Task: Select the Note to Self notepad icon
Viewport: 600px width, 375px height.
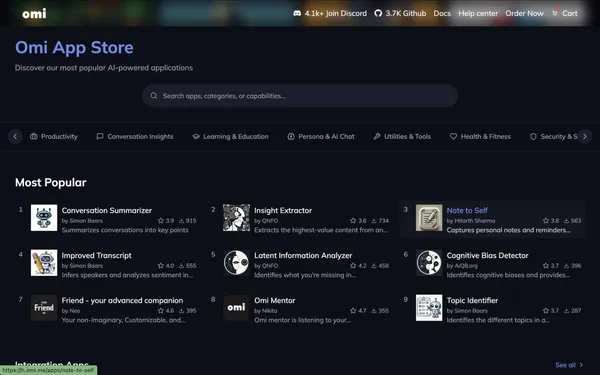Action: tap(429, 218)
